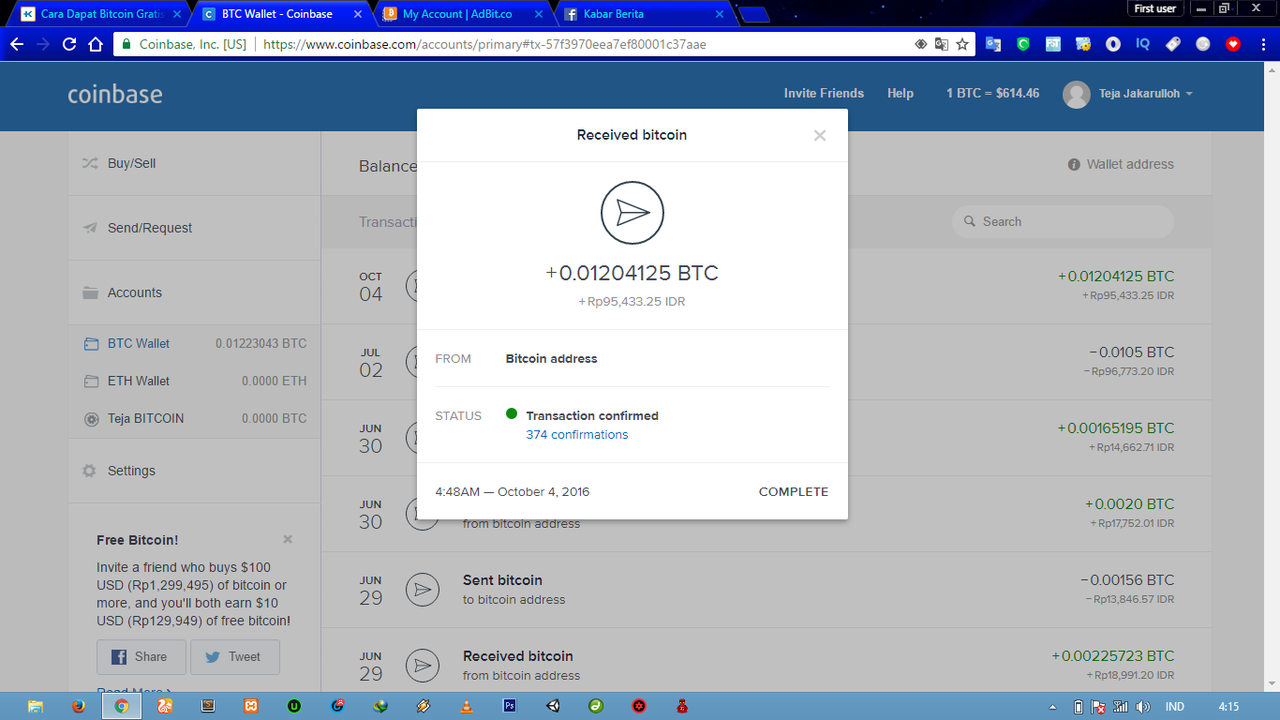This screenshot has height=720, width=1280.
Task: Click the +0.00165195 BTC amount
Action: [x=1116, y=428]
